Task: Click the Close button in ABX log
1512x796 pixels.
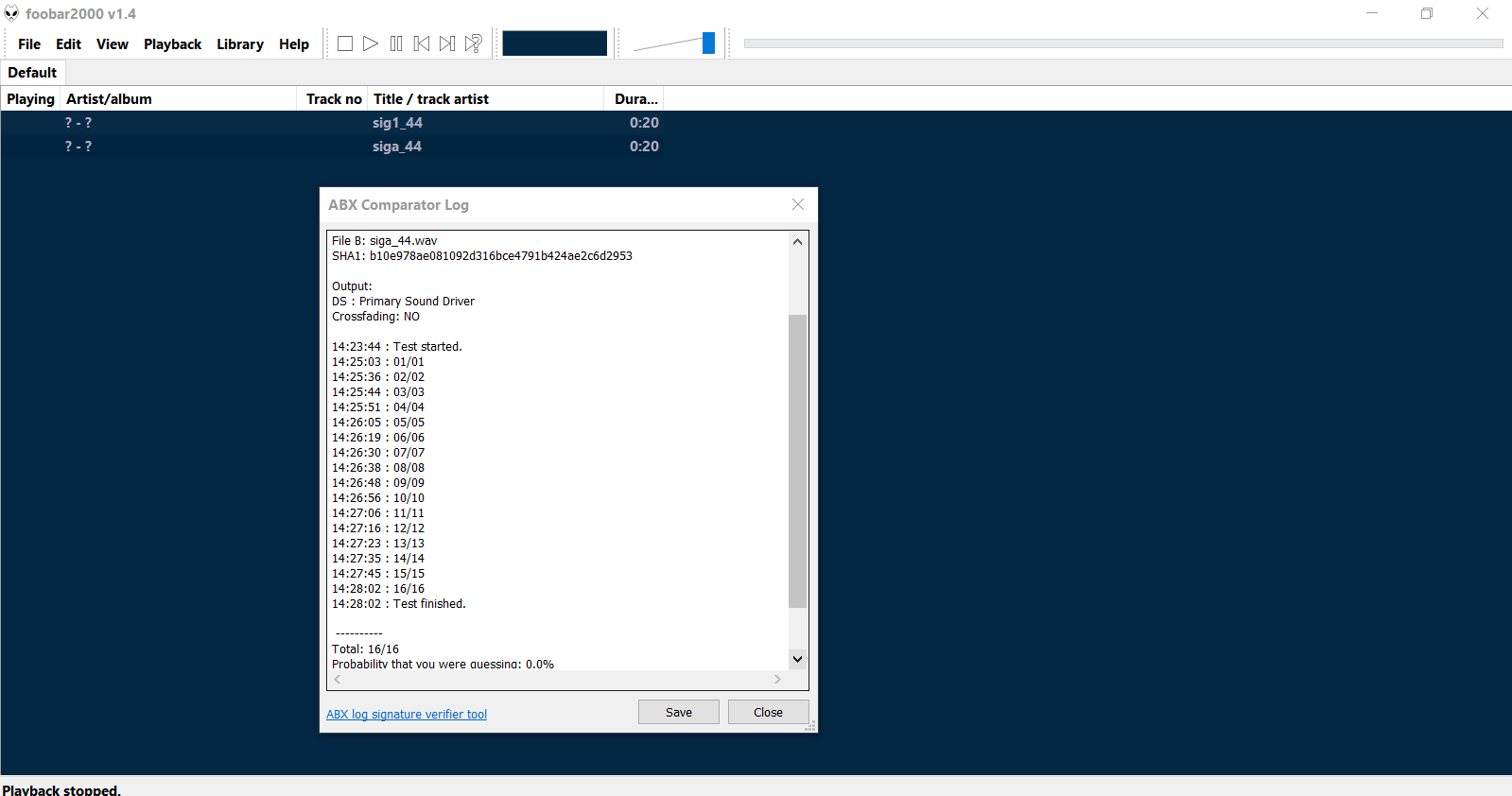Action: pyautogui.click(x=768, y=712)
